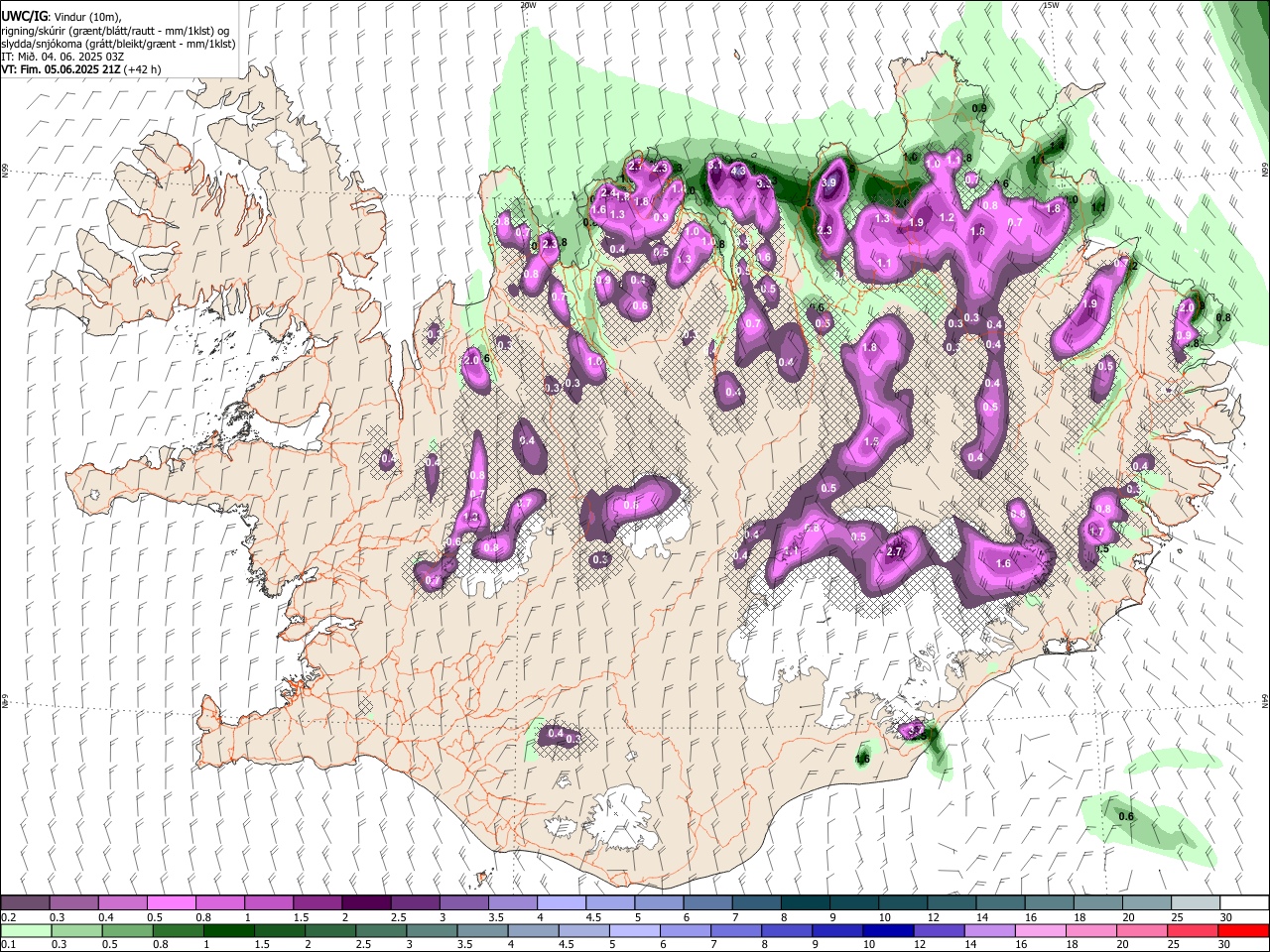Click the pink 18–20 swatch in lower legend
The height and width of the screenshot is (952, 1270).
[1089, 930]
